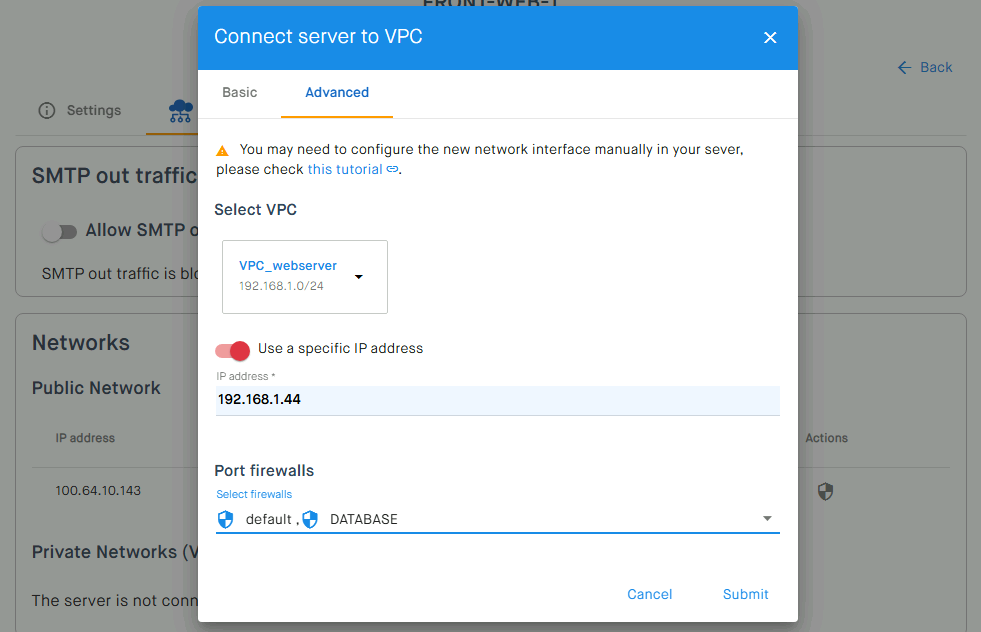Open the VPC_webserver dropdown
The height and width of the screenshot is (632, 981).
305,277
